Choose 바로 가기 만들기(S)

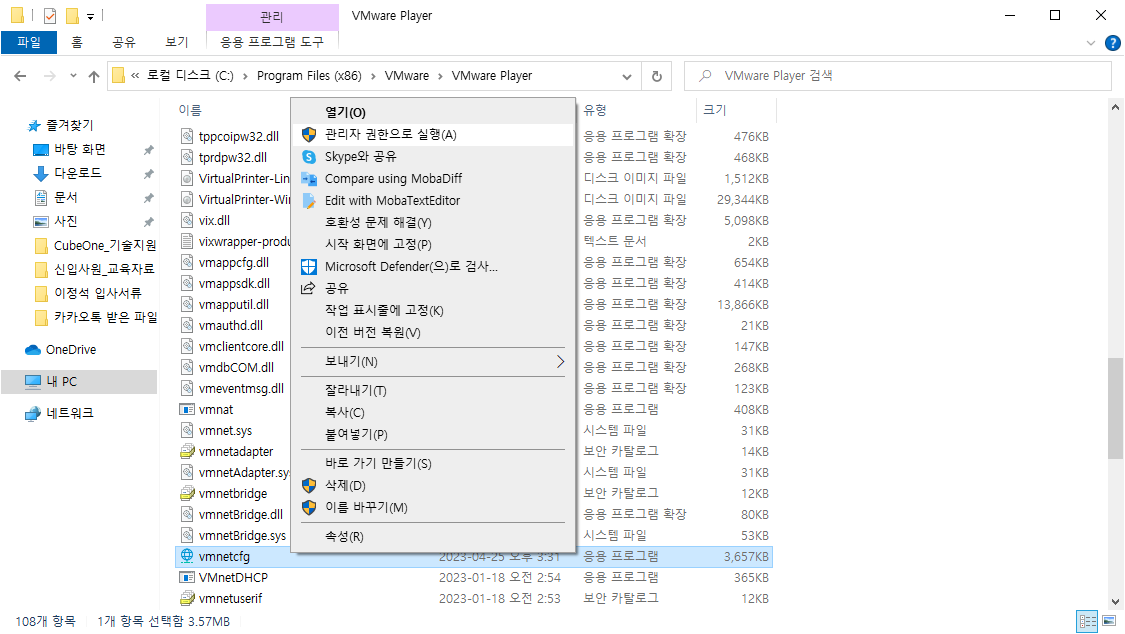pos(433,463)
